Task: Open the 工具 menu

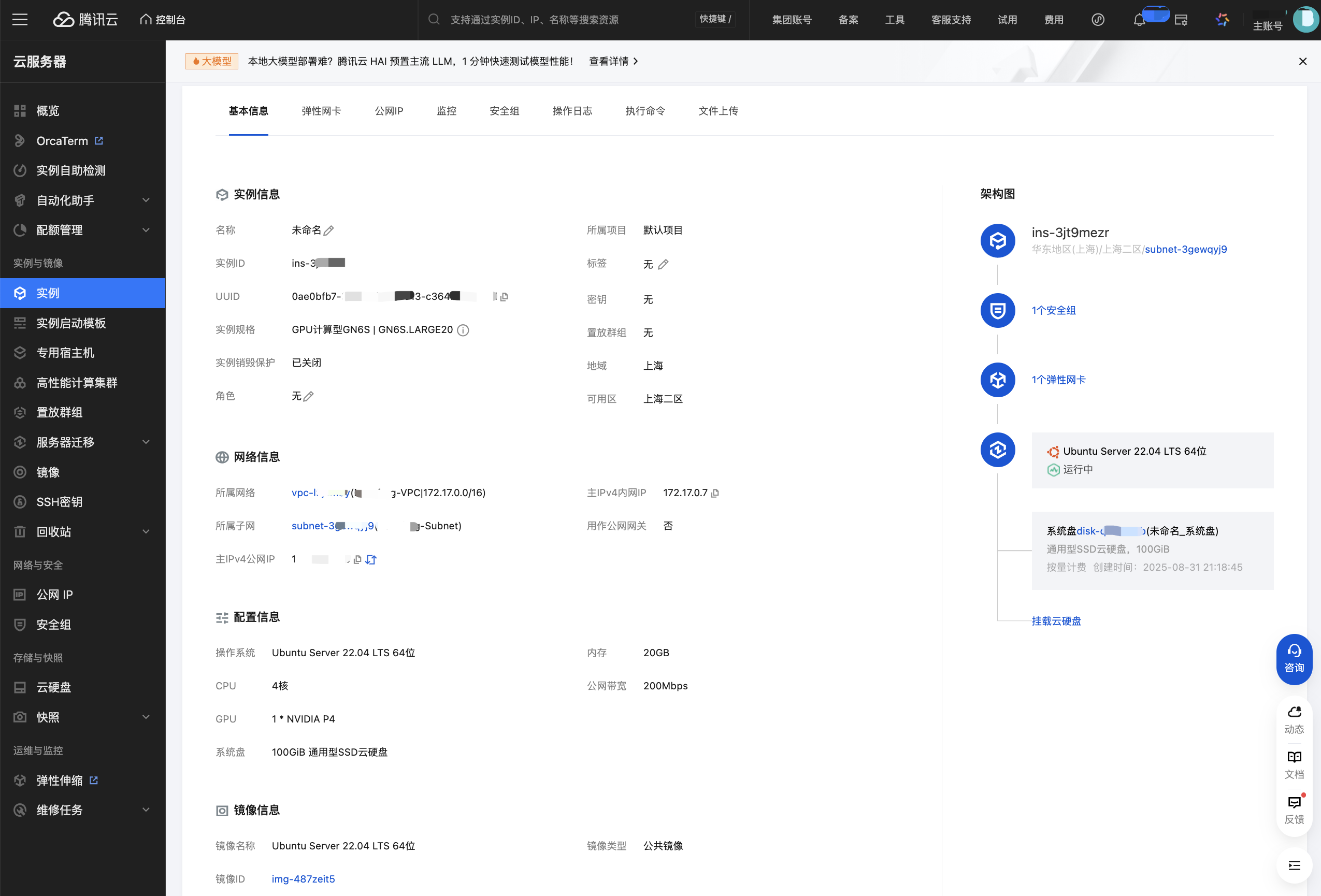Action: point(895,20)
